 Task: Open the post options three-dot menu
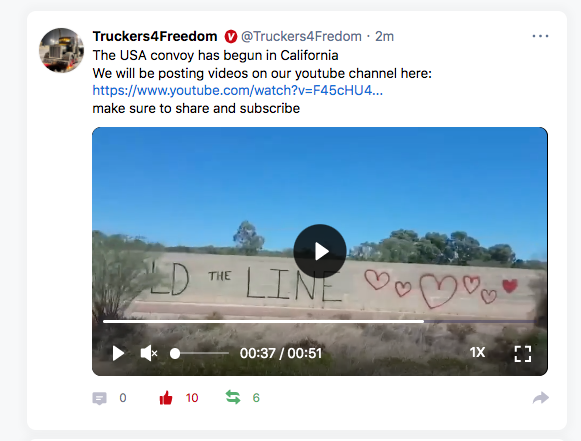(x=540, y=36)
